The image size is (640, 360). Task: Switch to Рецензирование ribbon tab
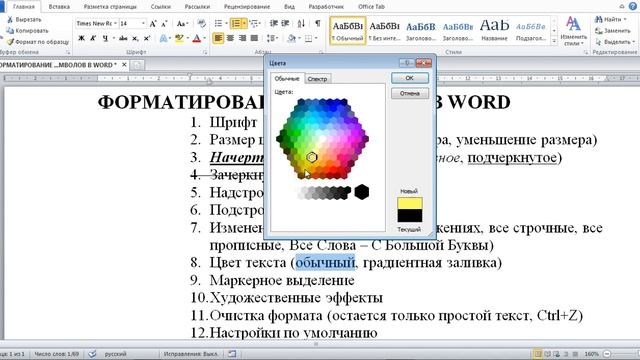[247, 7]
